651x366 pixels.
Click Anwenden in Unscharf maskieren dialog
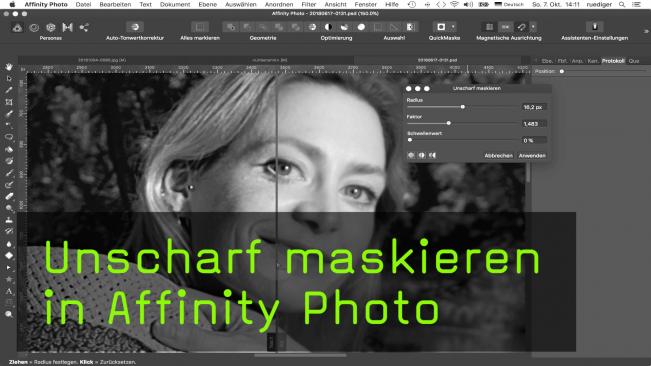[x=532, y=156]
